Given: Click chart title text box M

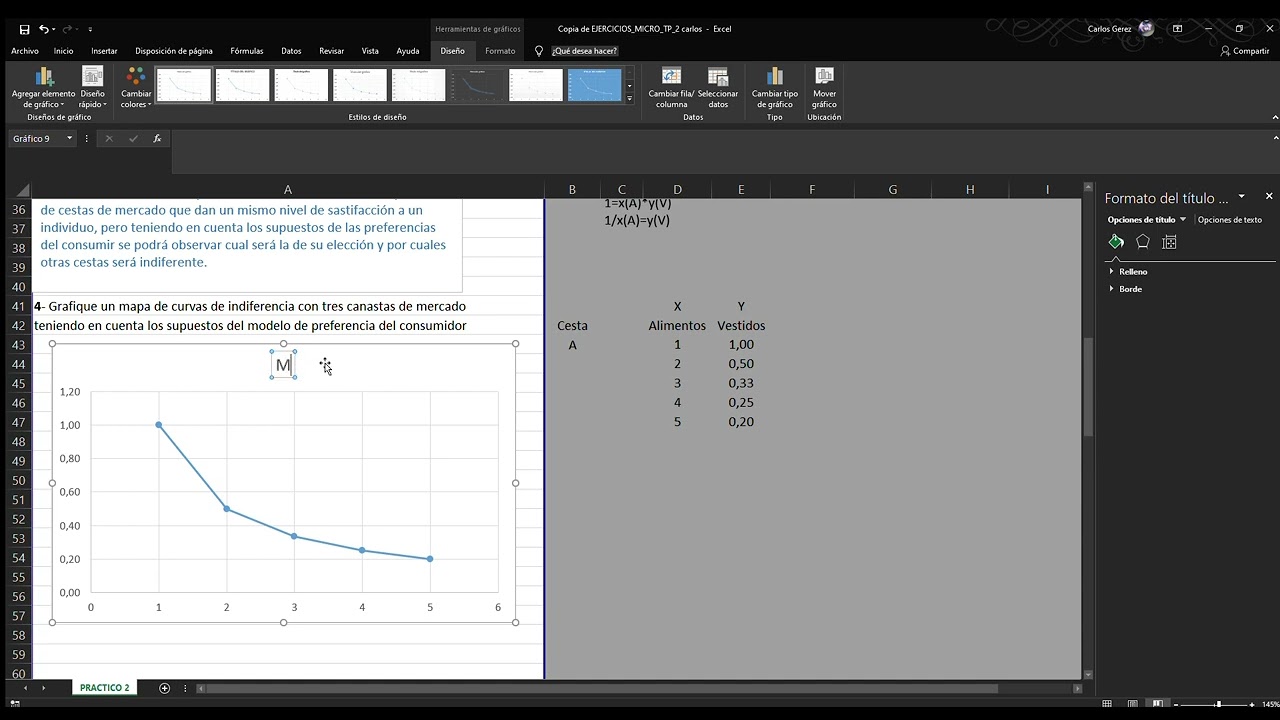Looking at the screenshot, I should (283, 365).
